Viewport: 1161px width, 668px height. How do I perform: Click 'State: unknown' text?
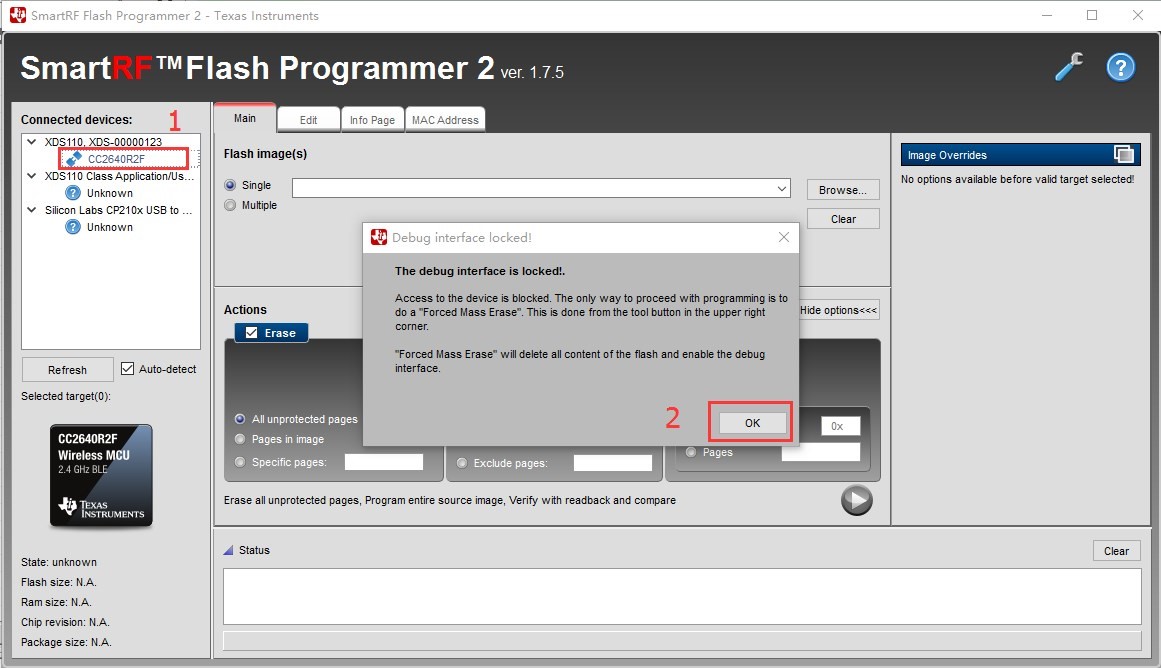pyautogui.click(x=58, y=562)
